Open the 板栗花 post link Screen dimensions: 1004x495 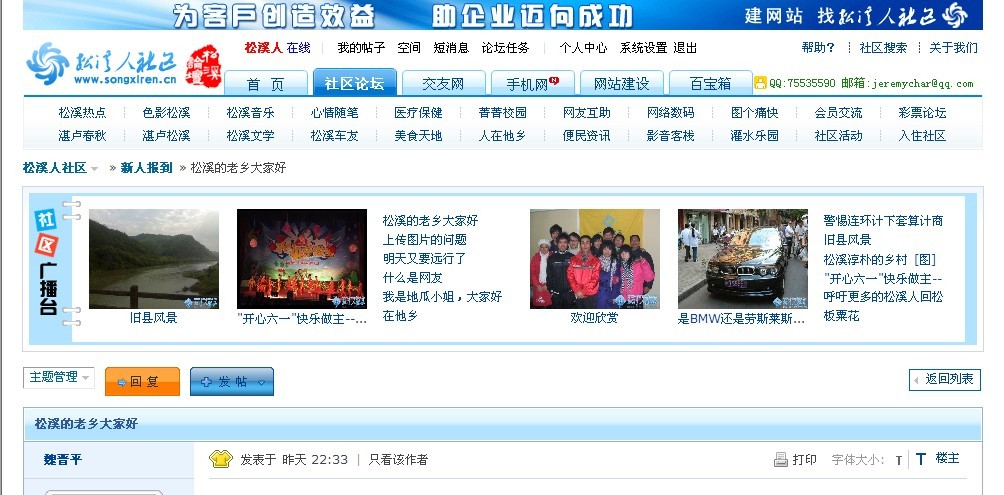[841, 316]
